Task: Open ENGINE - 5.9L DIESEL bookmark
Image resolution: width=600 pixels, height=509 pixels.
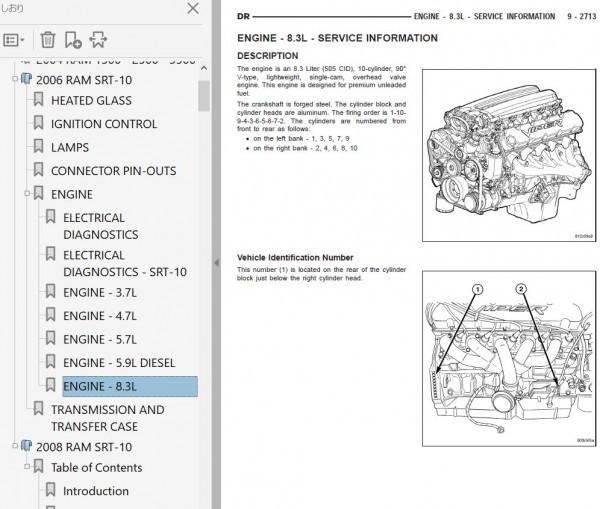Action: click(119, 363)
